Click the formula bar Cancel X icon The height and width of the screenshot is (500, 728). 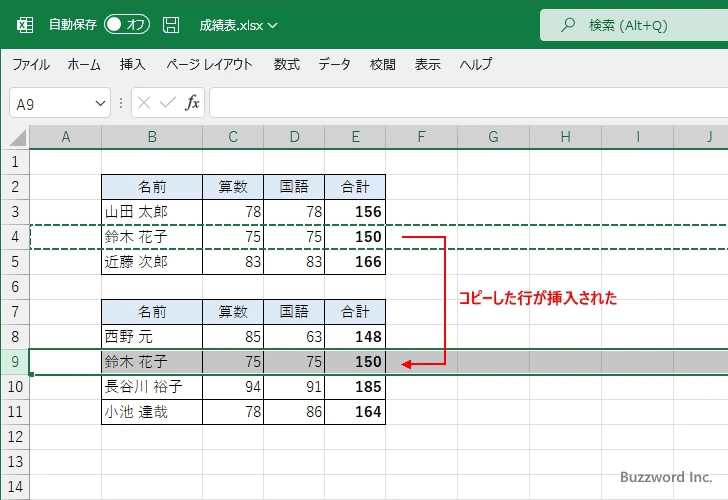pos(144,103)
